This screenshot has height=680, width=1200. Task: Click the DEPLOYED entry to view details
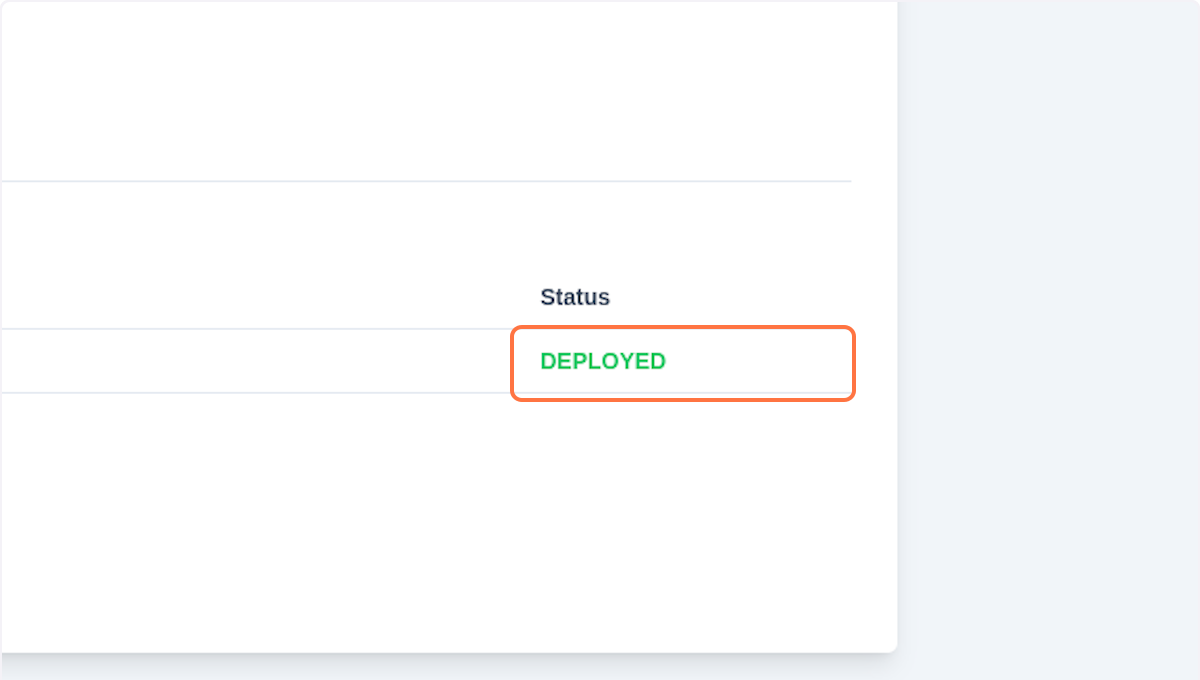602,361
